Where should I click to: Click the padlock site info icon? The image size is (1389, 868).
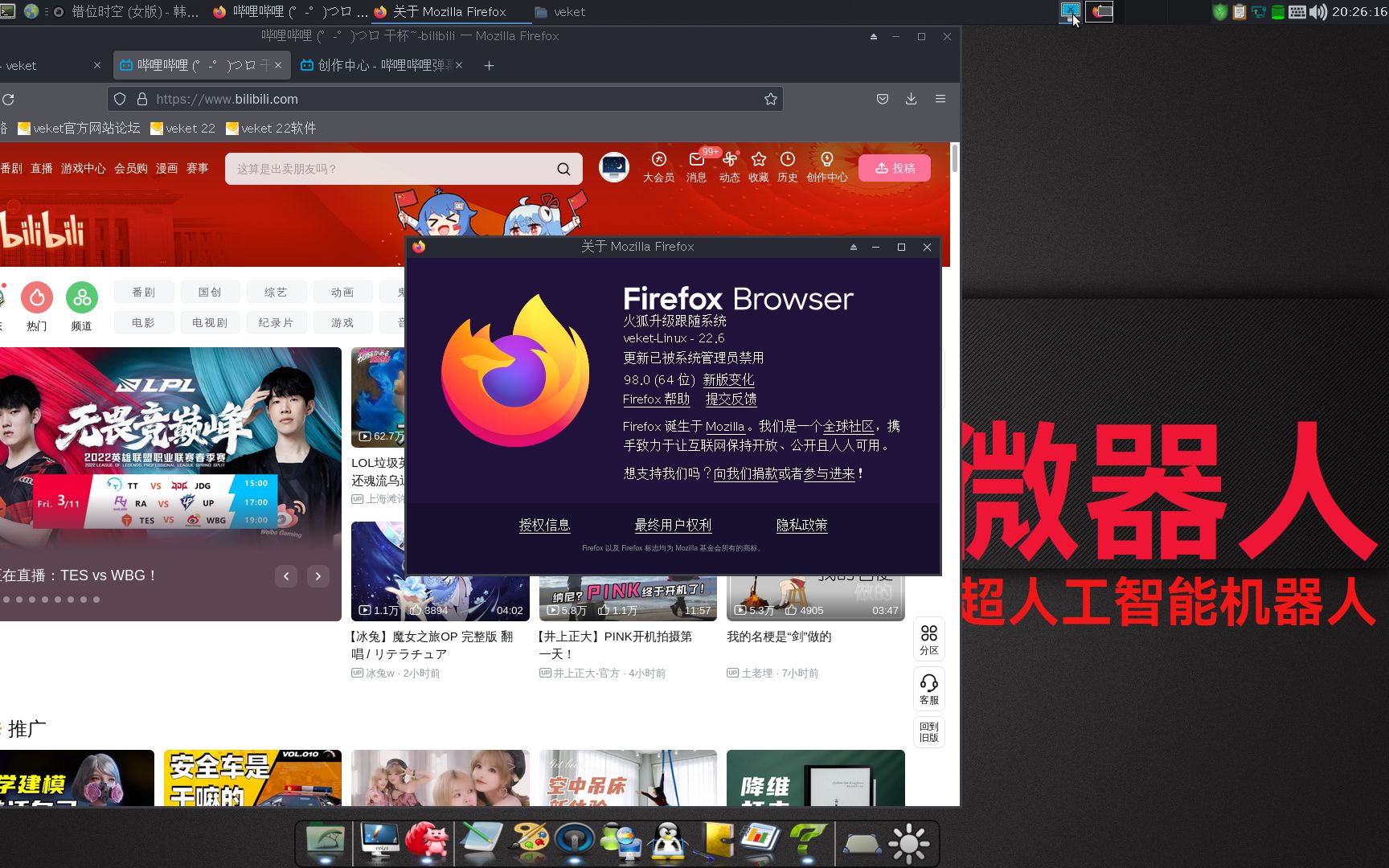142,99
